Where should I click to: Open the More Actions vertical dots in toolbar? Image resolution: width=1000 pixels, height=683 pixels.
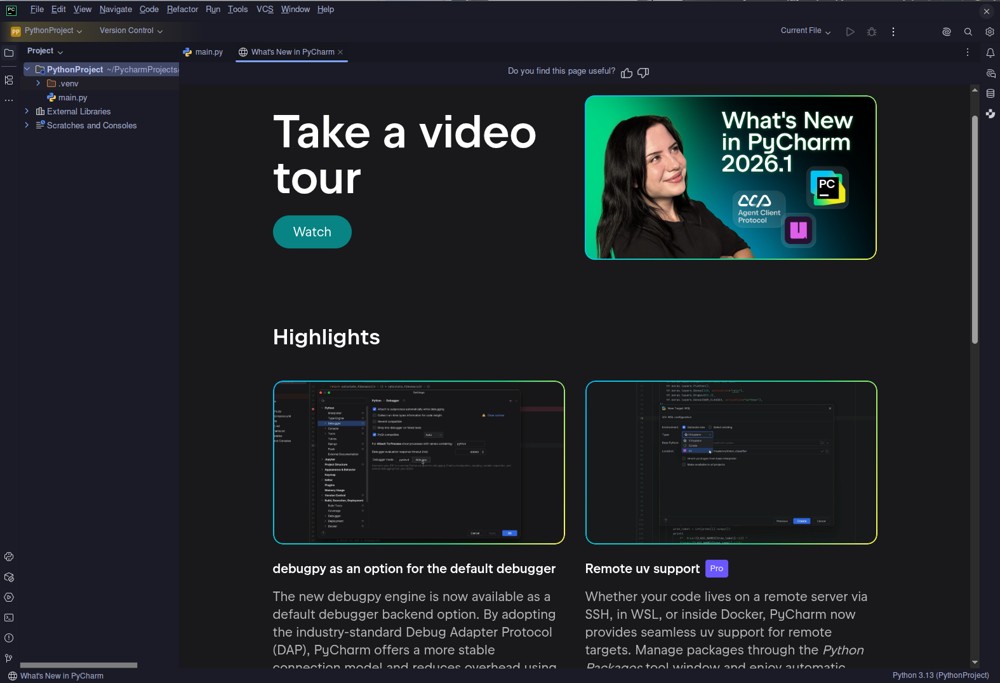click(x=893, y=31)
